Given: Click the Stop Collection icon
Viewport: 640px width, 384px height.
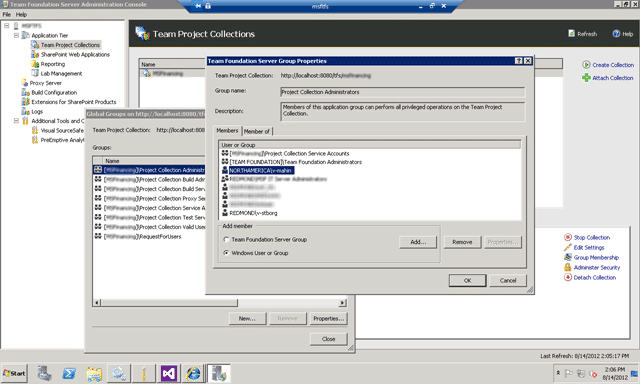Looking at the screenshot, I should pyautogui.click(x=568, y=237).
